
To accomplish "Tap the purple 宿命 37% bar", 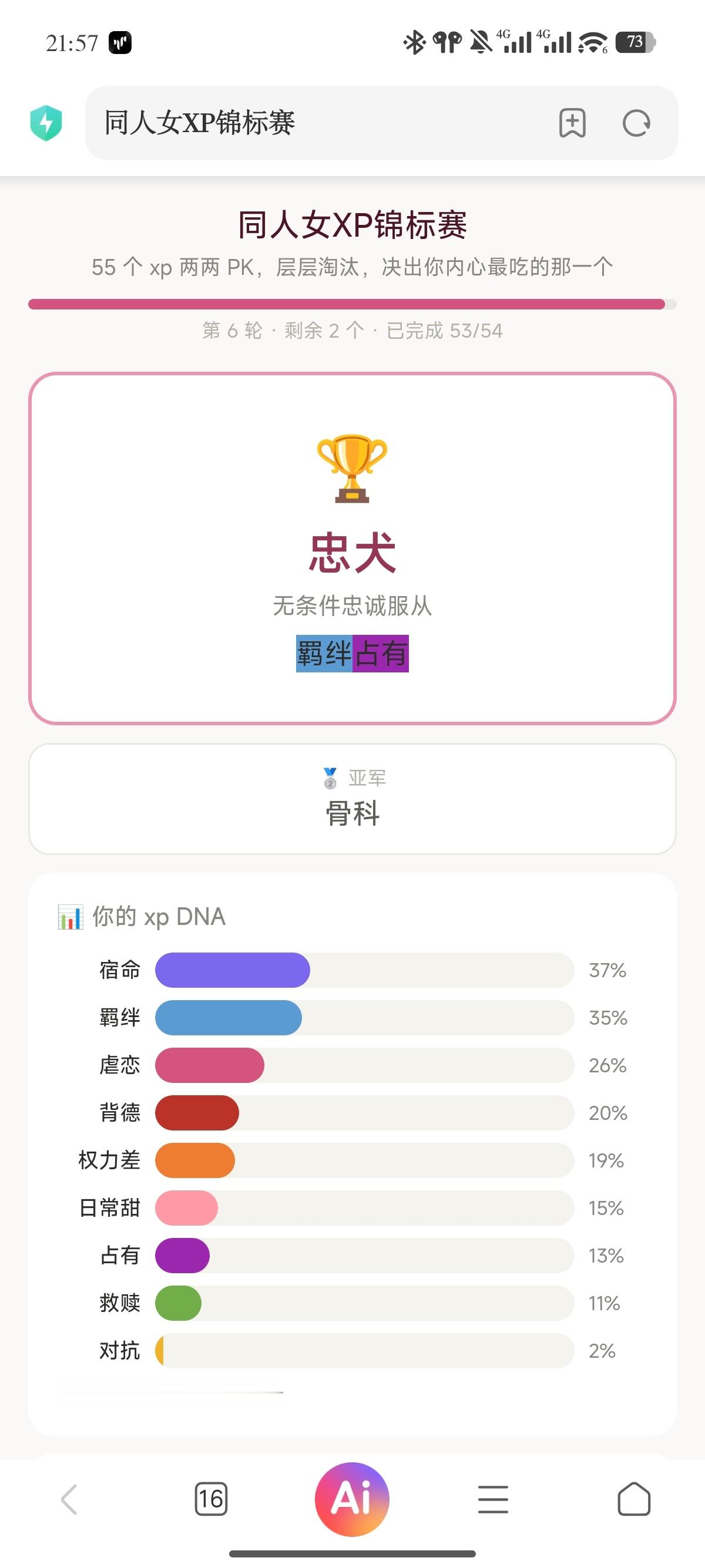I will coord(233,970).
